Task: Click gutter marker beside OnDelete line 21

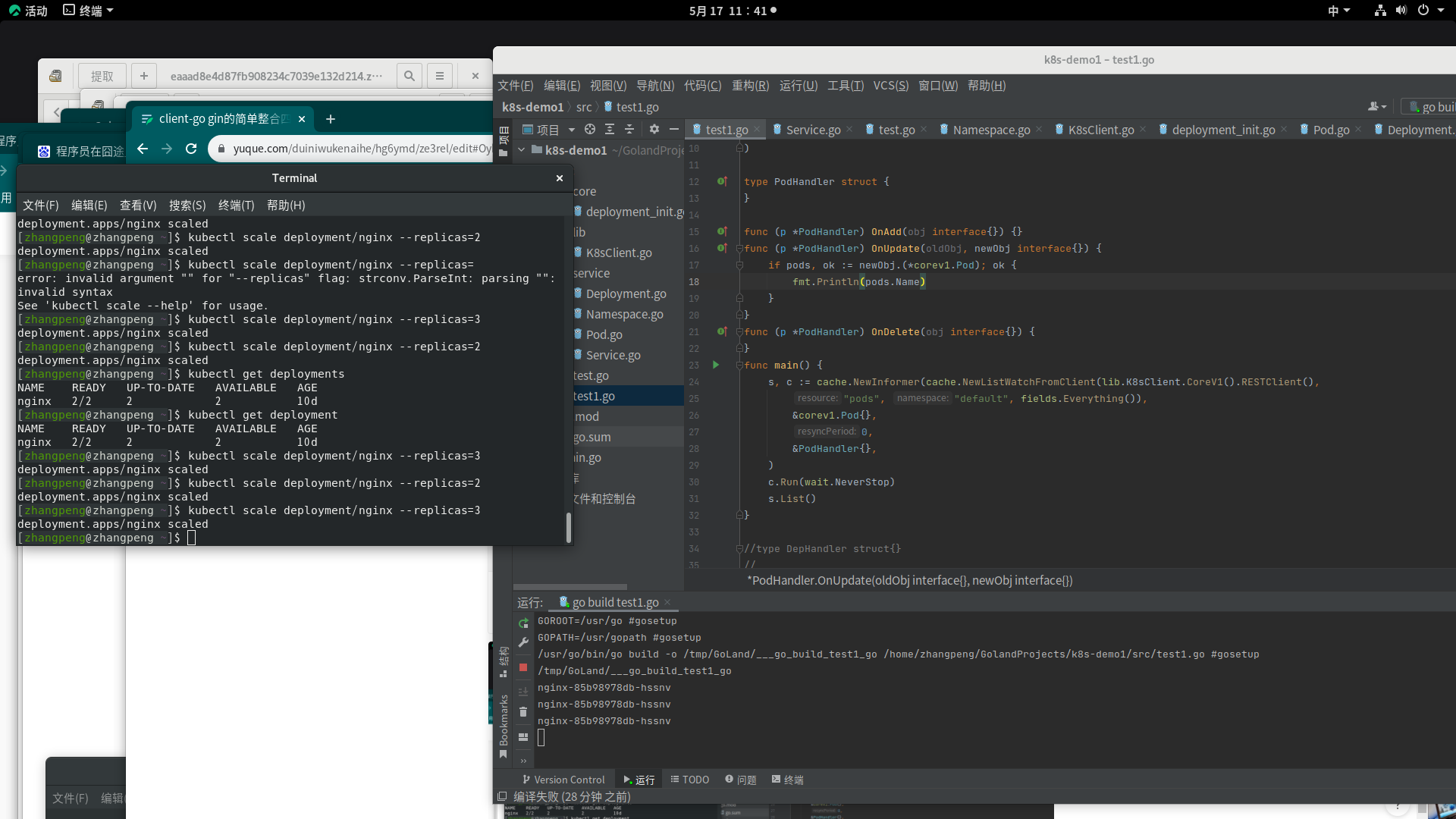Action: (x=722, y=331)
